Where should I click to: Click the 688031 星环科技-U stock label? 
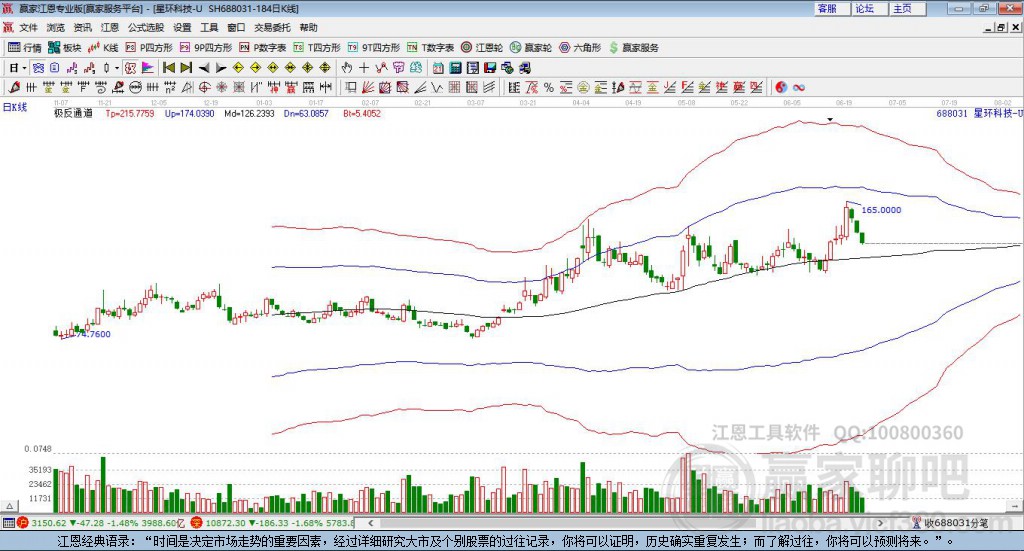[x=978, y=114]
